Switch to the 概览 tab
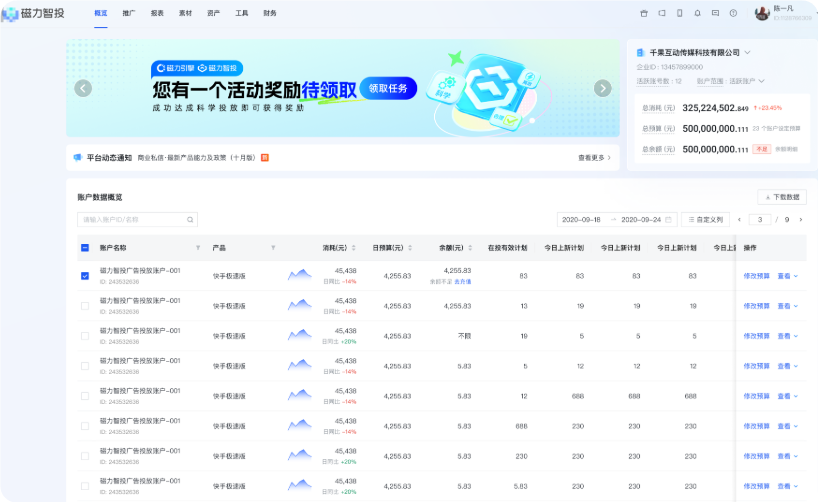Image resolution: width=818 pixels, height=502 pixels. pyautogui.click(x=101, y=13)
